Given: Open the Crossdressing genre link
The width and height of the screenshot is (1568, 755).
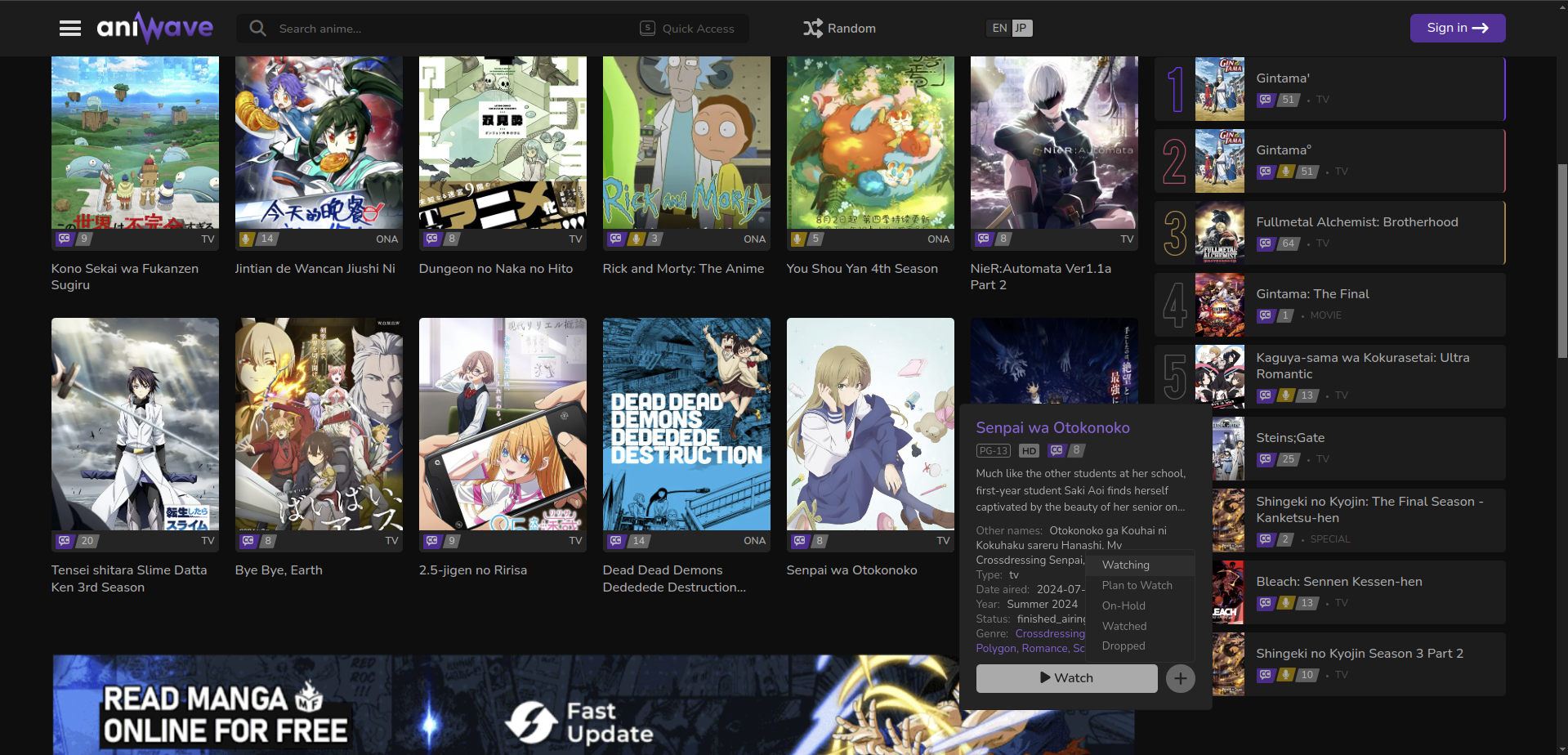Looking at the screenshot, I should 1050,634.
